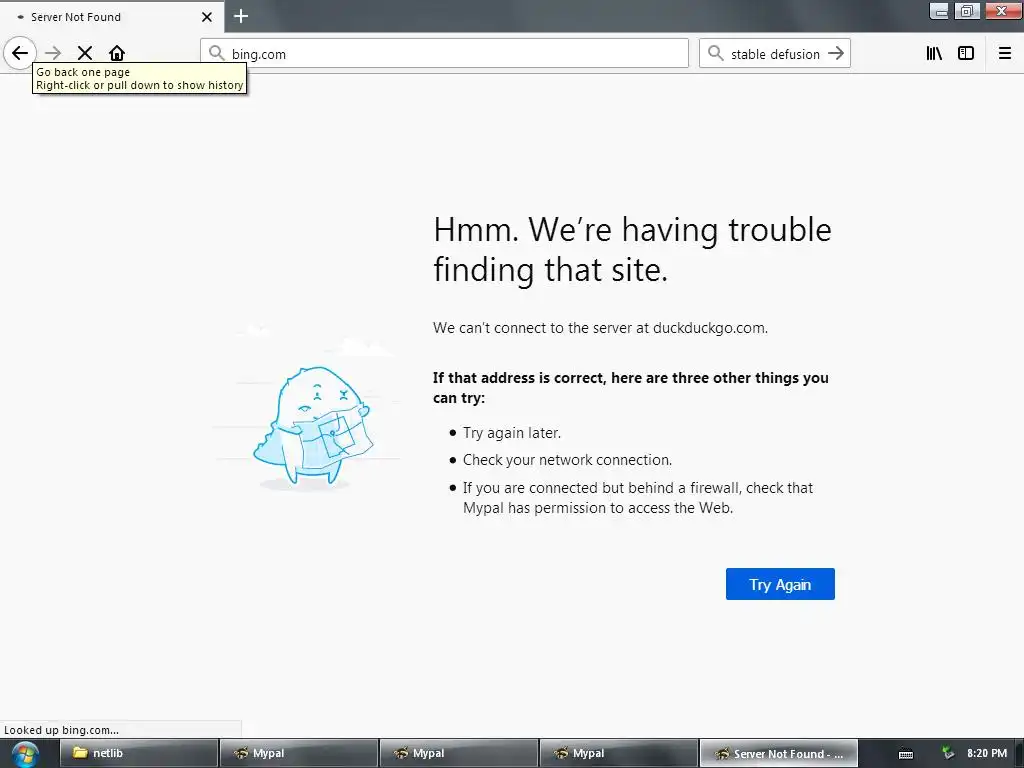Click the Looked up bing.com status text
The width and height of the screenshot is (1024, 768).
point(61,730)
